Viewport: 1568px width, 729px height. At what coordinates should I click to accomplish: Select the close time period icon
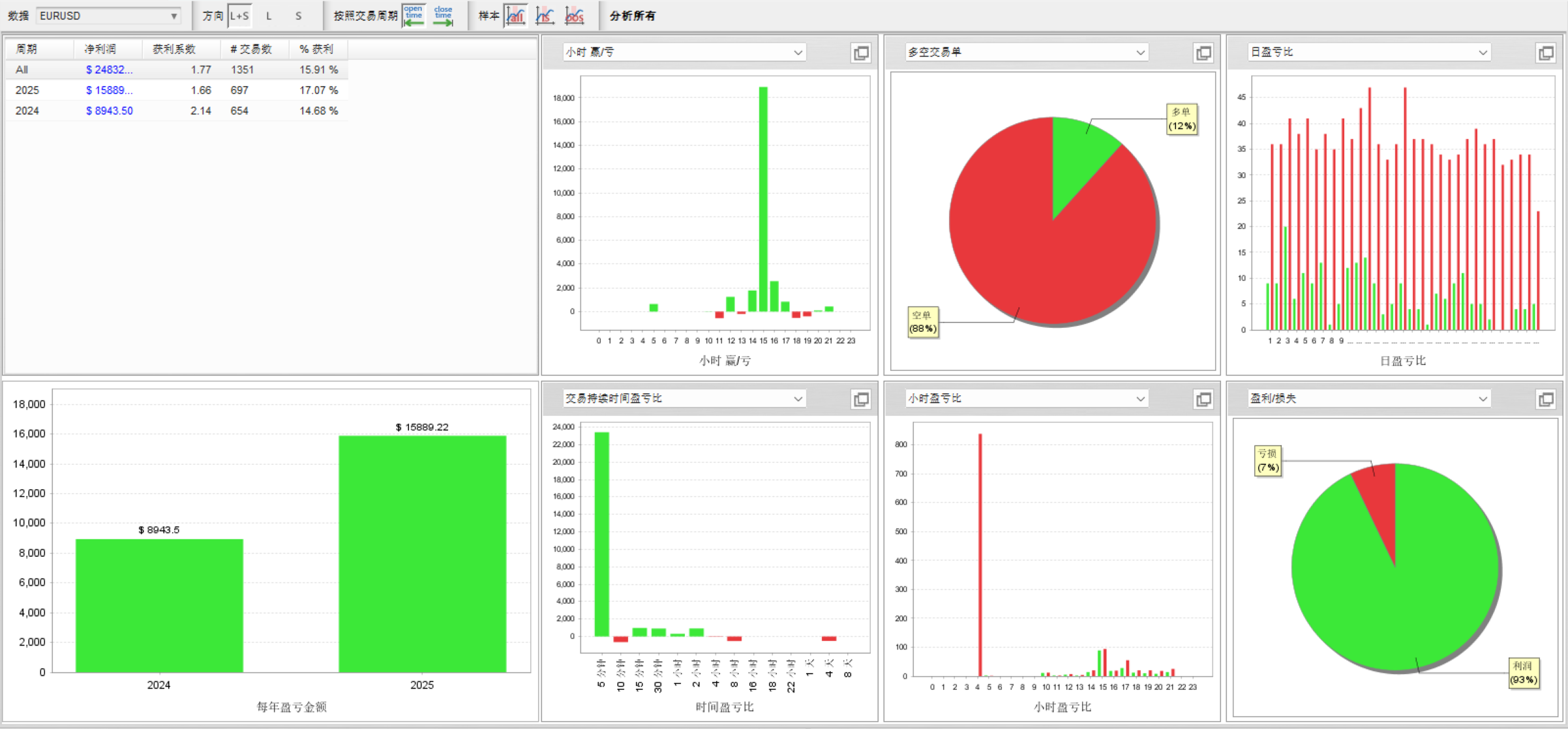coord(444,16)
